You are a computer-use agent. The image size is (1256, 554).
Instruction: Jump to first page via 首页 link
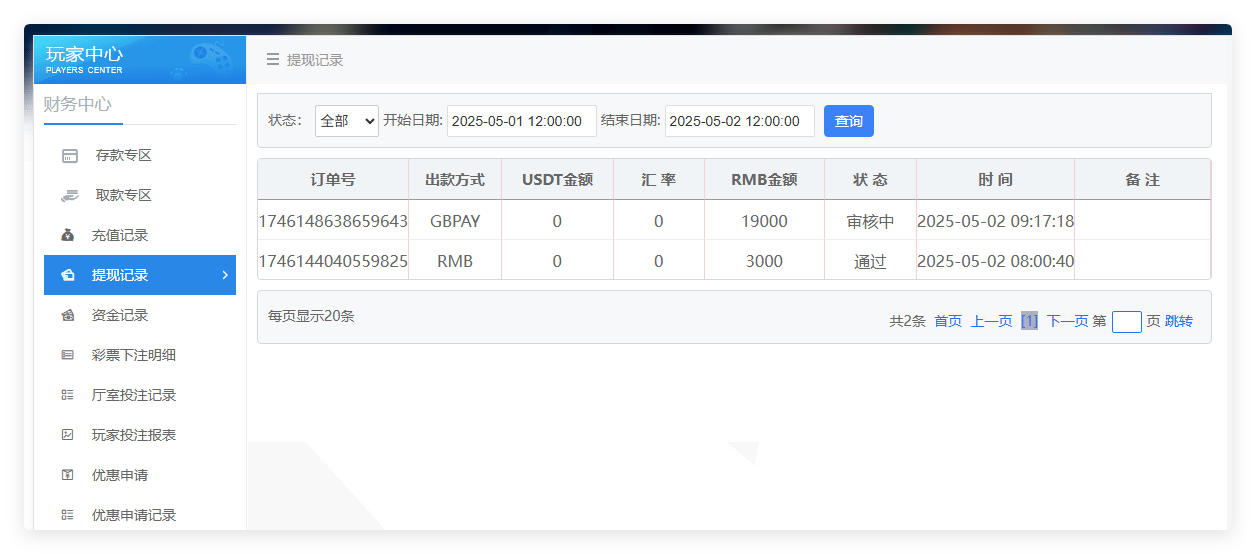pos(948,321)
